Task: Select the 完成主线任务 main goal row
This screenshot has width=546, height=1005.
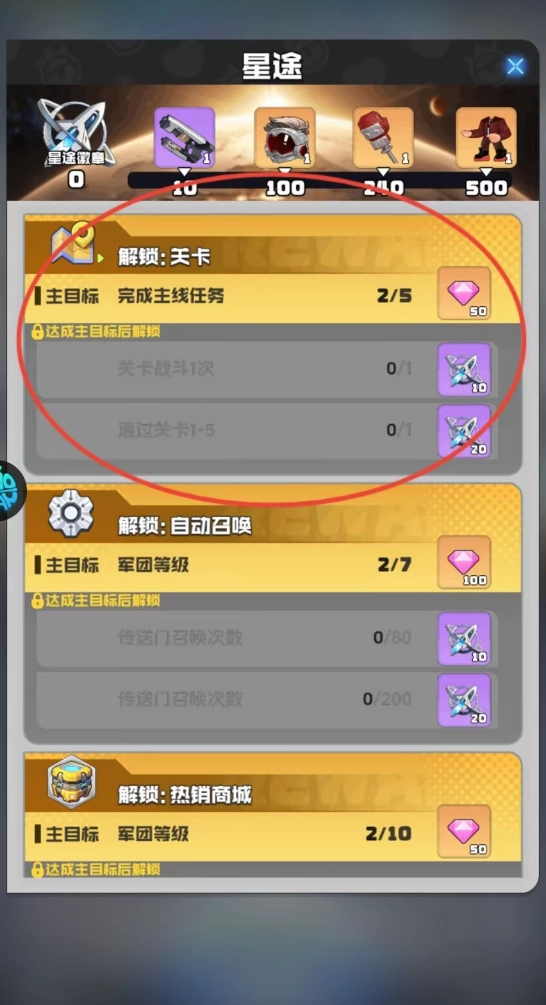Action: point(231,297)
